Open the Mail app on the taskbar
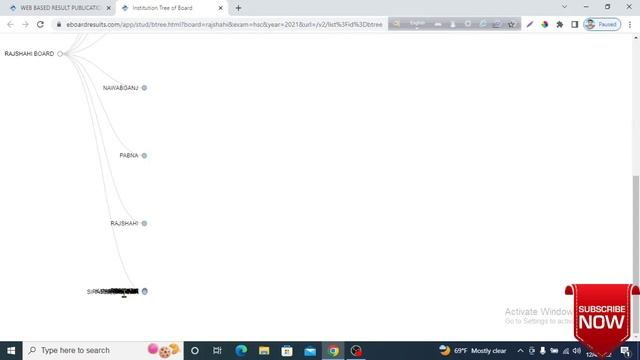The width and height of the screenshot is (640, 360). point(310,351)
